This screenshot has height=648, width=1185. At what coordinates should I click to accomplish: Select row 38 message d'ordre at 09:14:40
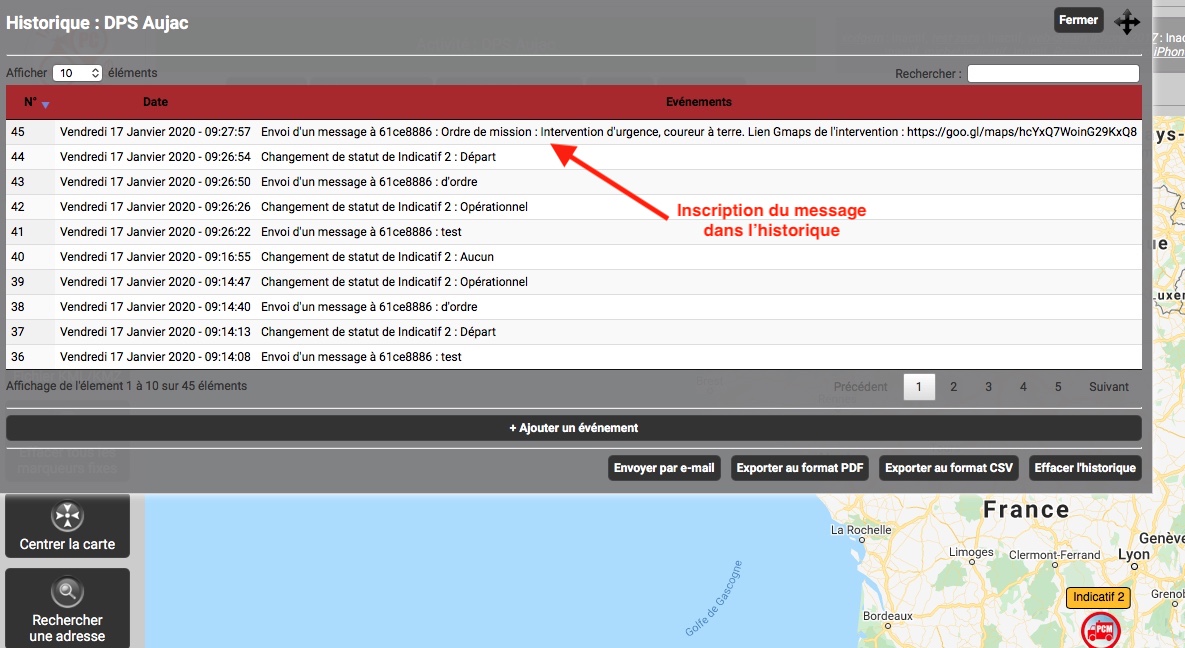point(574,306)
